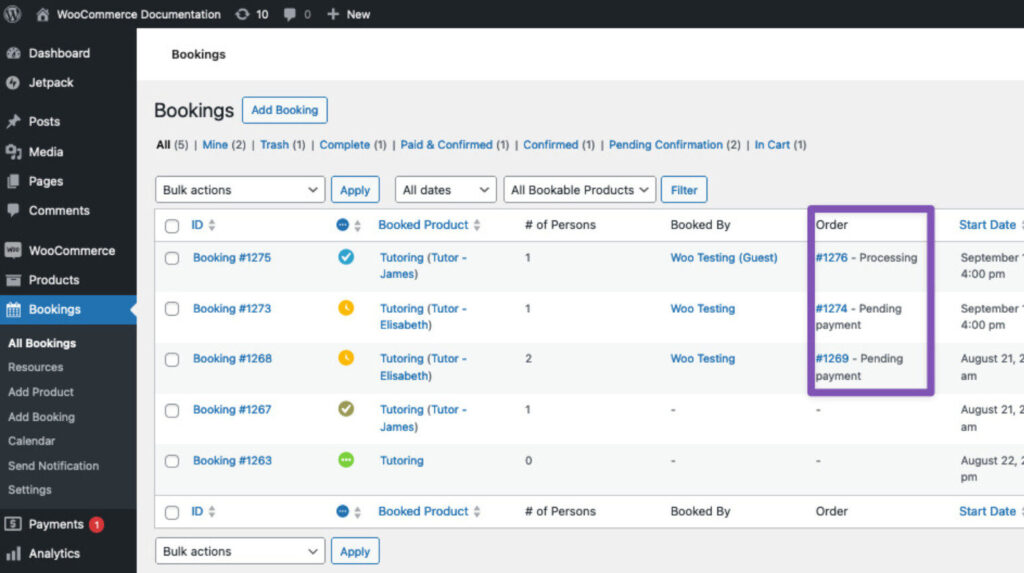Screen dimensions: 1024x573
Task: Click the WooCommerce logo icon in the sidebar
Action: [13, 250]
